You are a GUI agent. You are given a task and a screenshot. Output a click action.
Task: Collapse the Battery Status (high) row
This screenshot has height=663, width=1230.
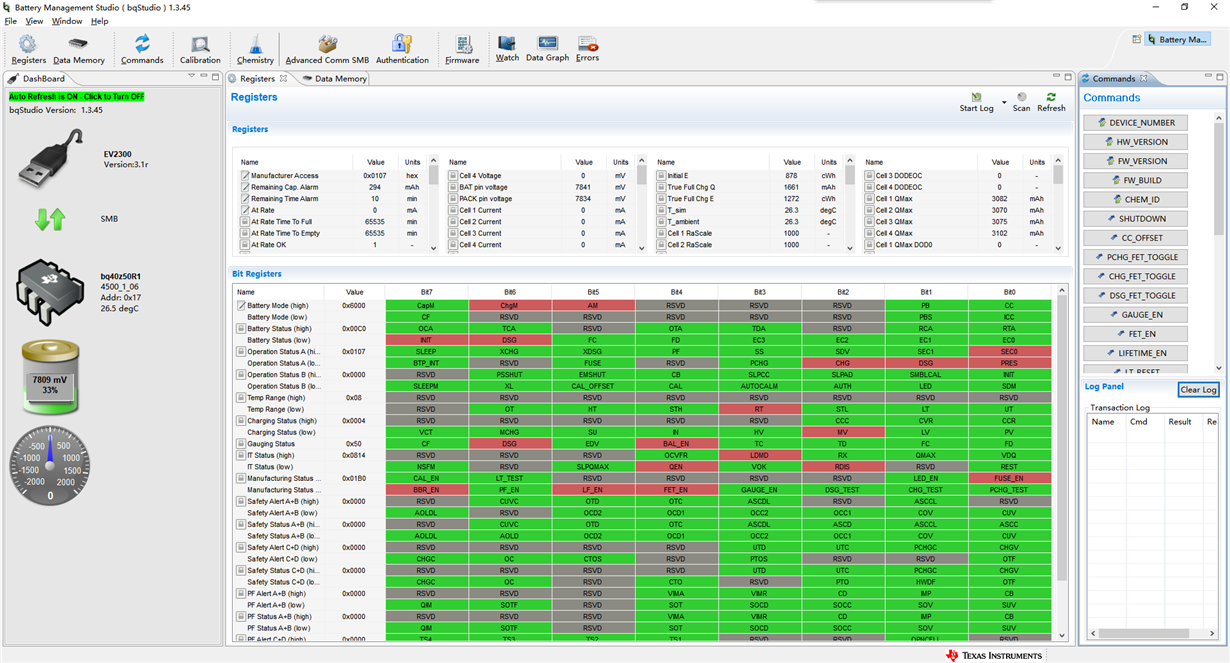pyautogui.click(x=241, y=328)
